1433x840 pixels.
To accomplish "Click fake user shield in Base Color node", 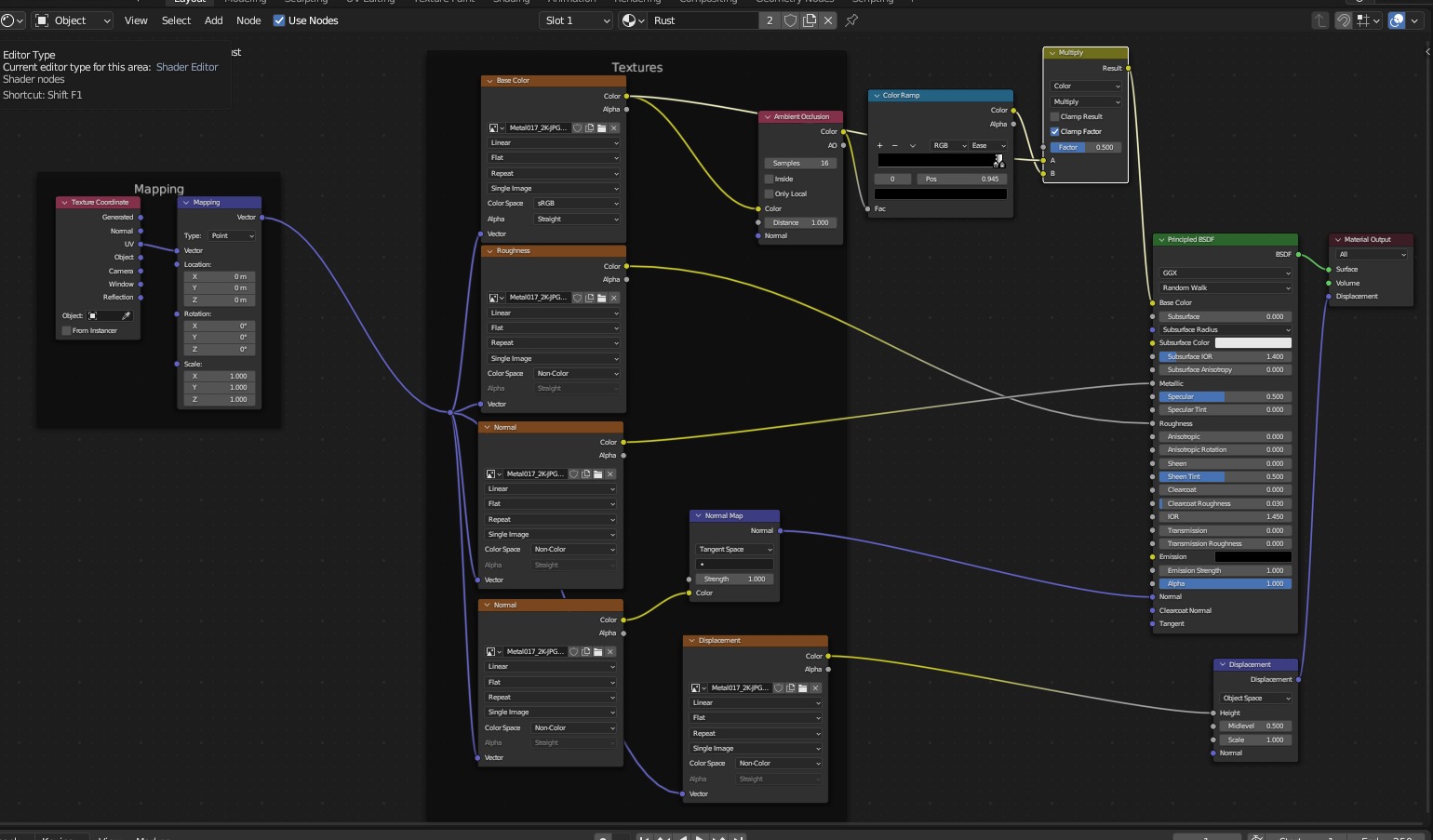I will [x=577, y=128].
